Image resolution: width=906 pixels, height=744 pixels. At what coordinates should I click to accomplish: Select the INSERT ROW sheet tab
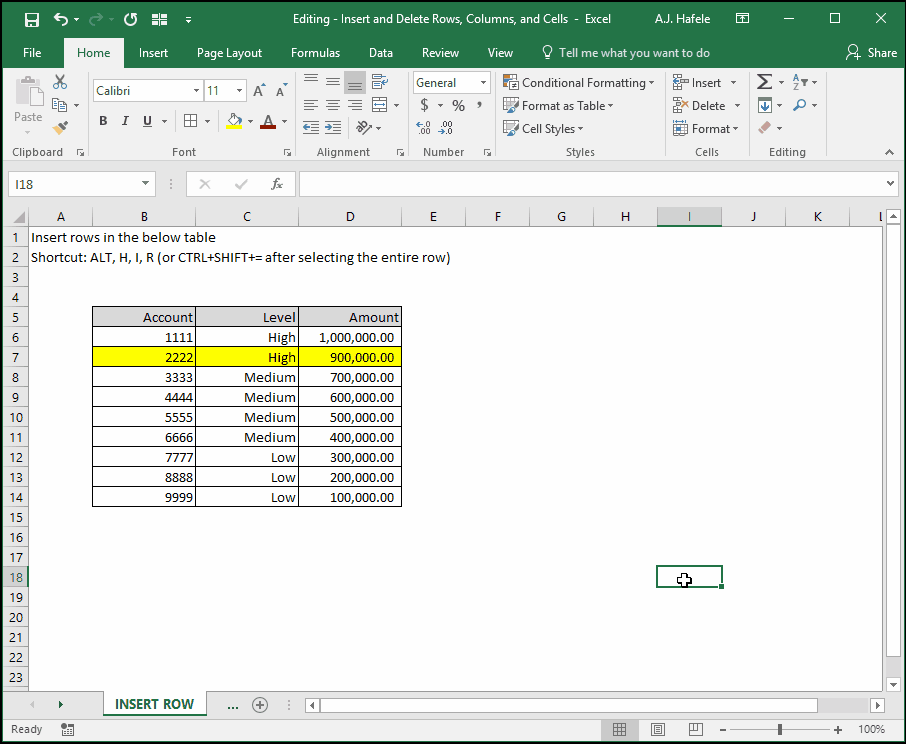[x=154, y=704]
